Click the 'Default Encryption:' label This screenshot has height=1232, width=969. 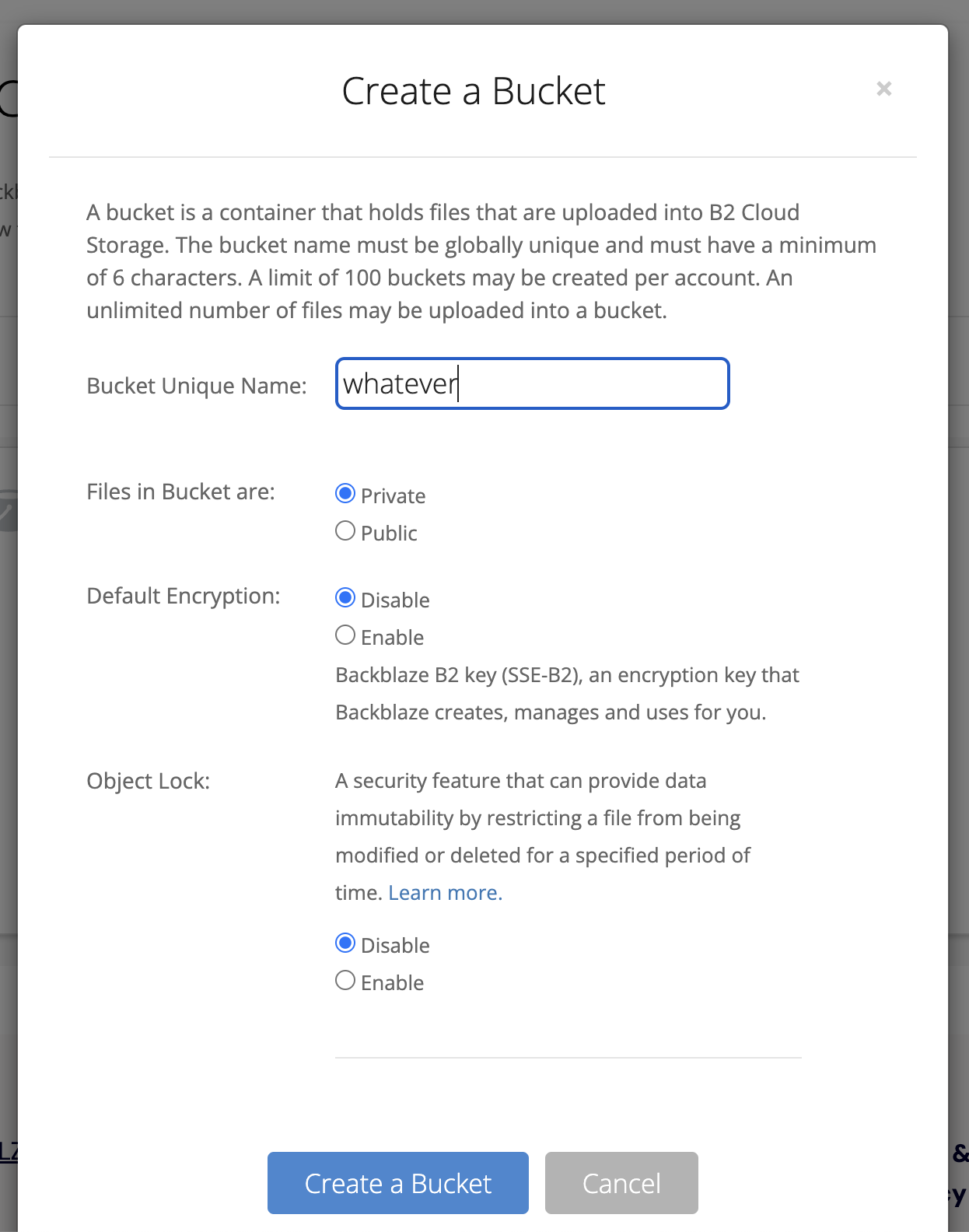(184, 596)
